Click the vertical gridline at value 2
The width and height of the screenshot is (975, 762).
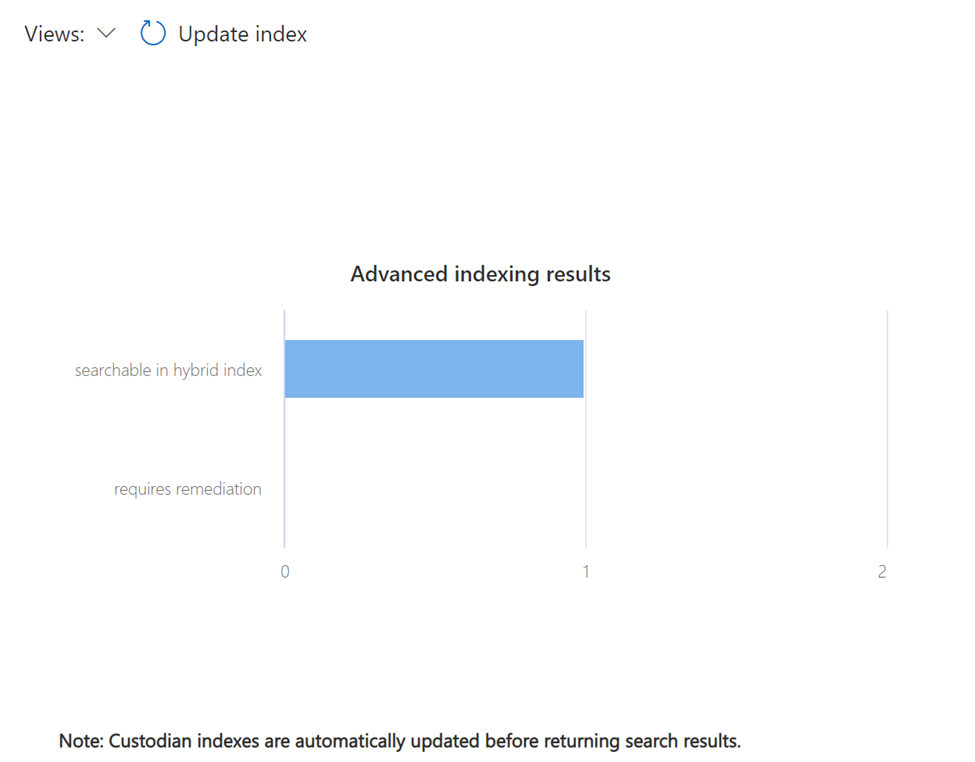point(887,429)
